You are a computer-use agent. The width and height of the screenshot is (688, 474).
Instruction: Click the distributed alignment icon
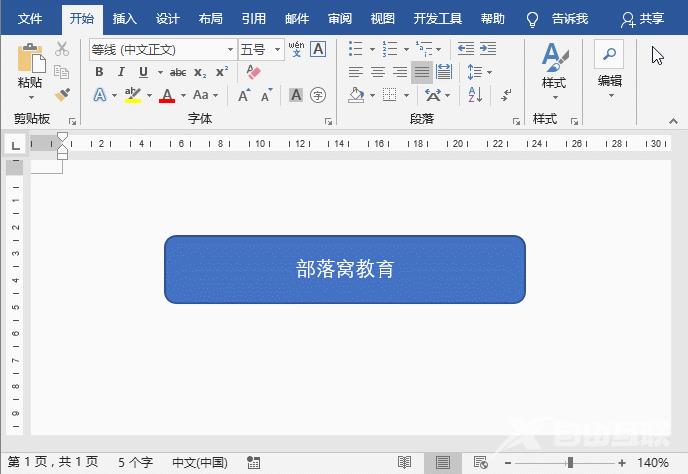point(444,72)
